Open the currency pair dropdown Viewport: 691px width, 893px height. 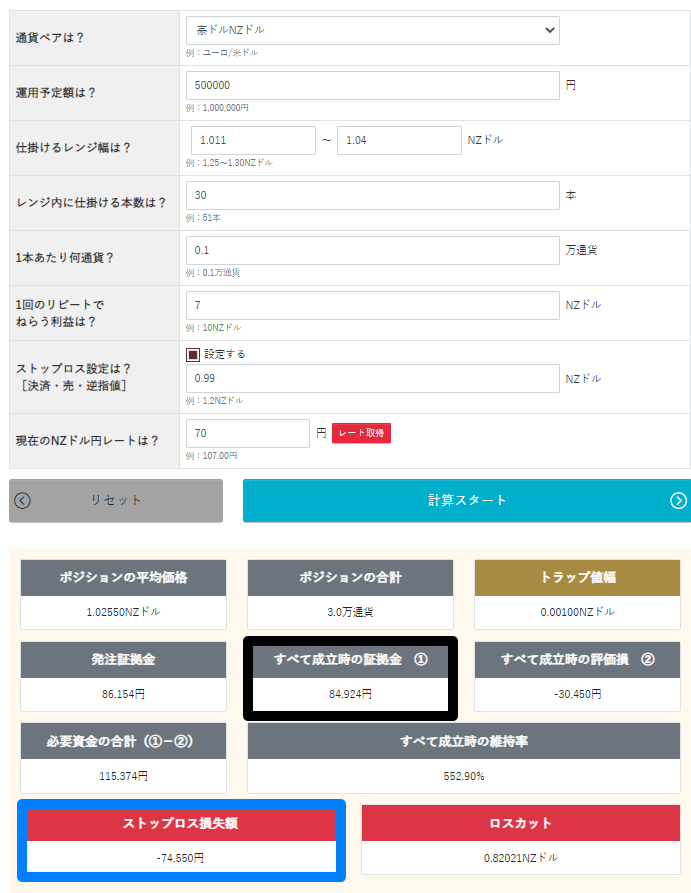tap(373, 30)
